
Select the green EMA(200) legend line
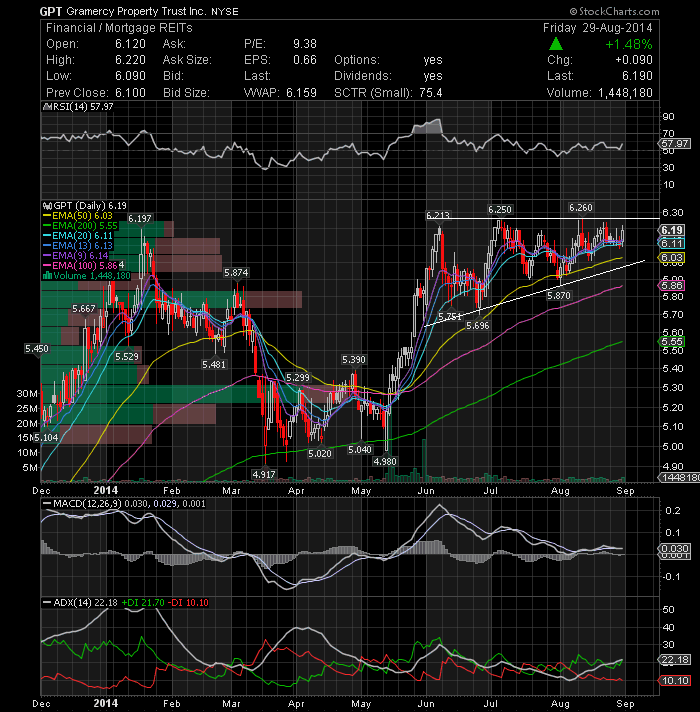coord(47,226)
